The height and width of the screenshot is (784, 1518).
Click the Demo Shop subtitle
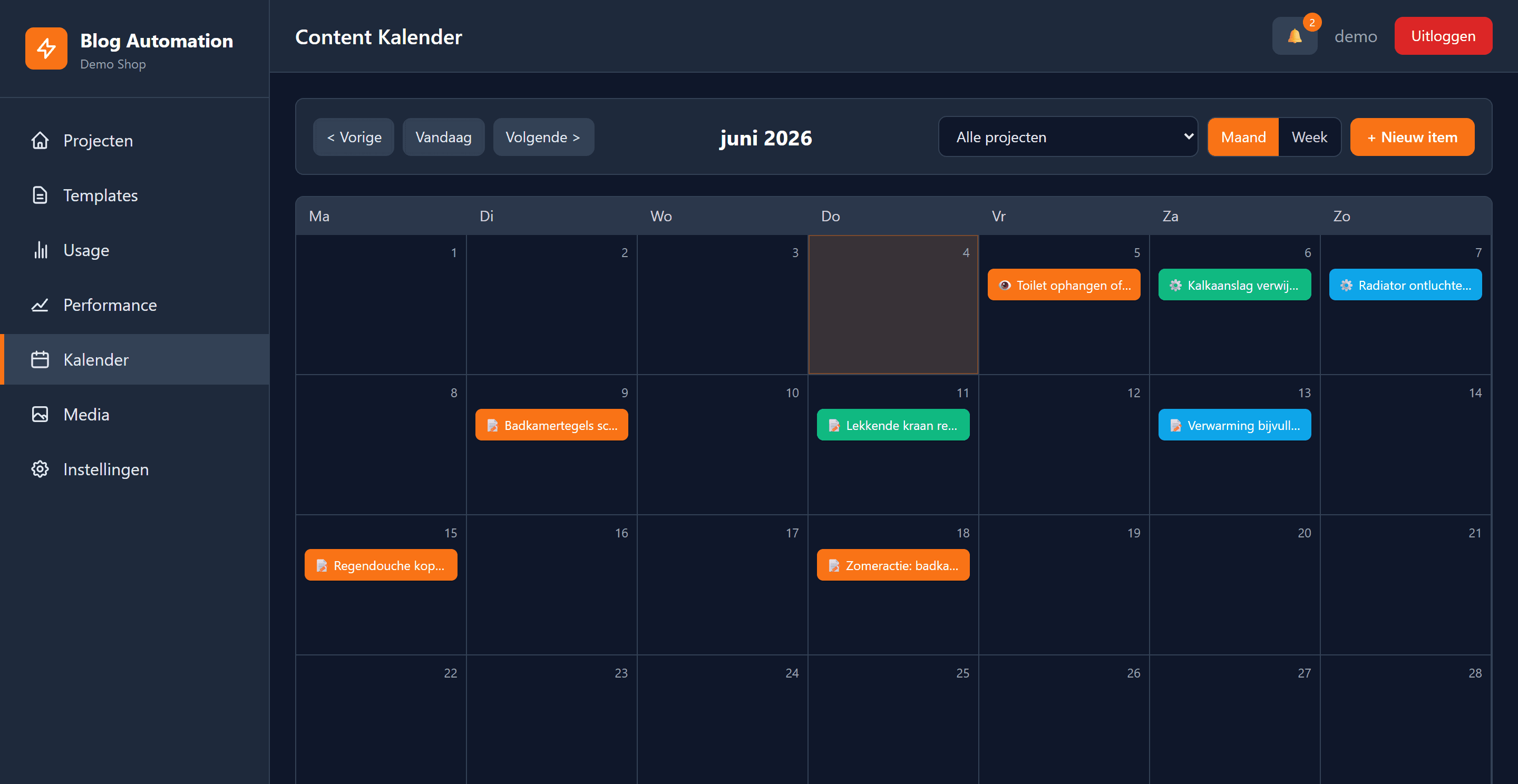(113, 64)
